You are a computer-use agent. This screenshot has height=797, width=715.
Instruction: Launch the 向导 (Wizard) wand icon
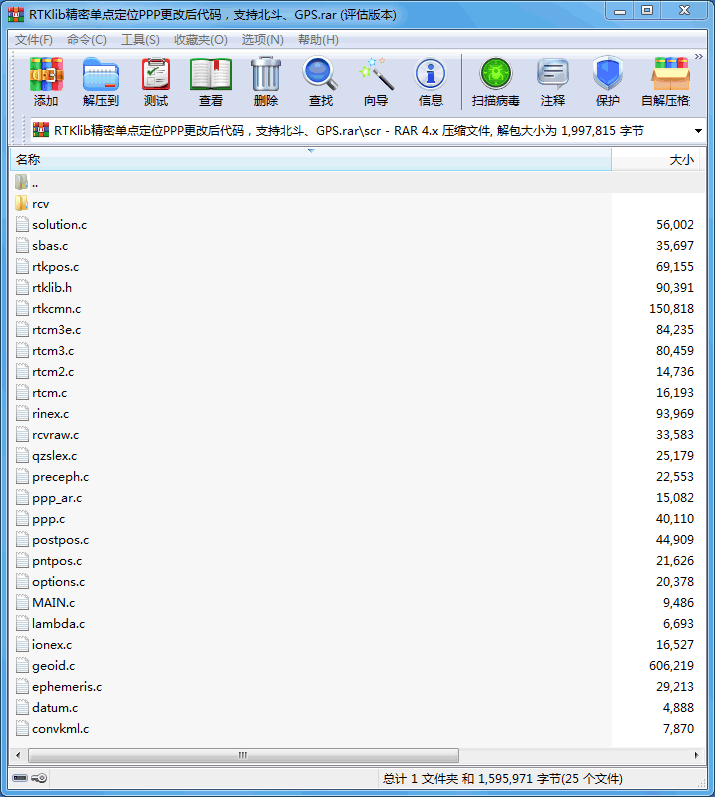[376, 82]
